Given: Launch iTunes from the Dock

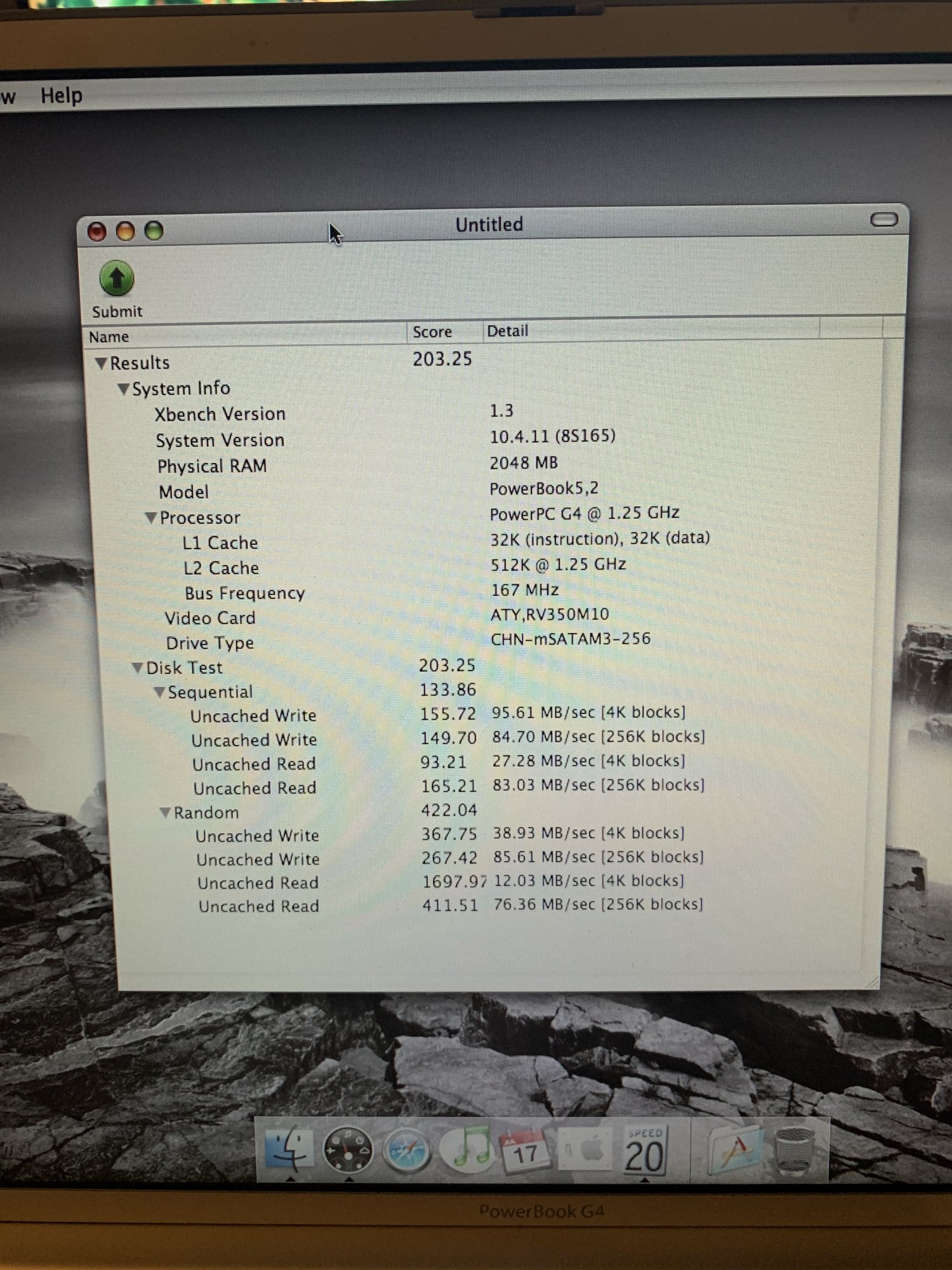Looking at the screenshot, I should tap(466, 1149).
